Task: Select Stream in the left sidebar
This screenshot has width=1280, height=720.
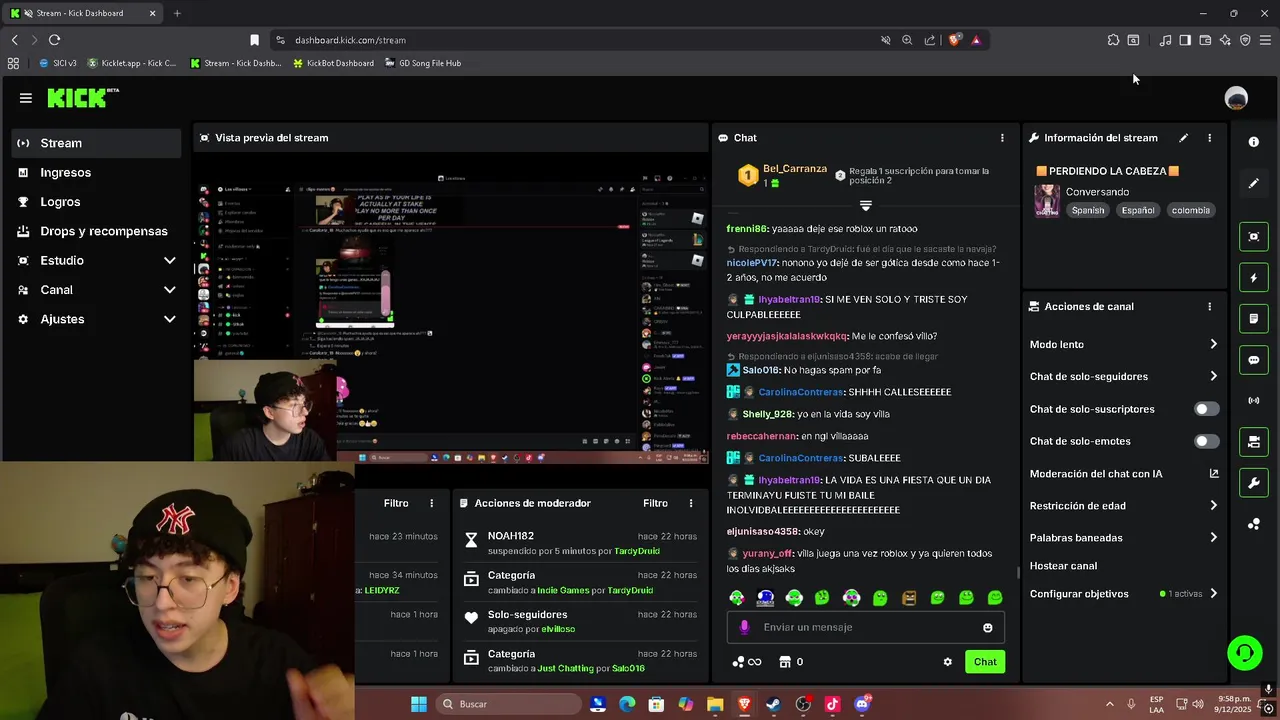Action: pos(97,143)
